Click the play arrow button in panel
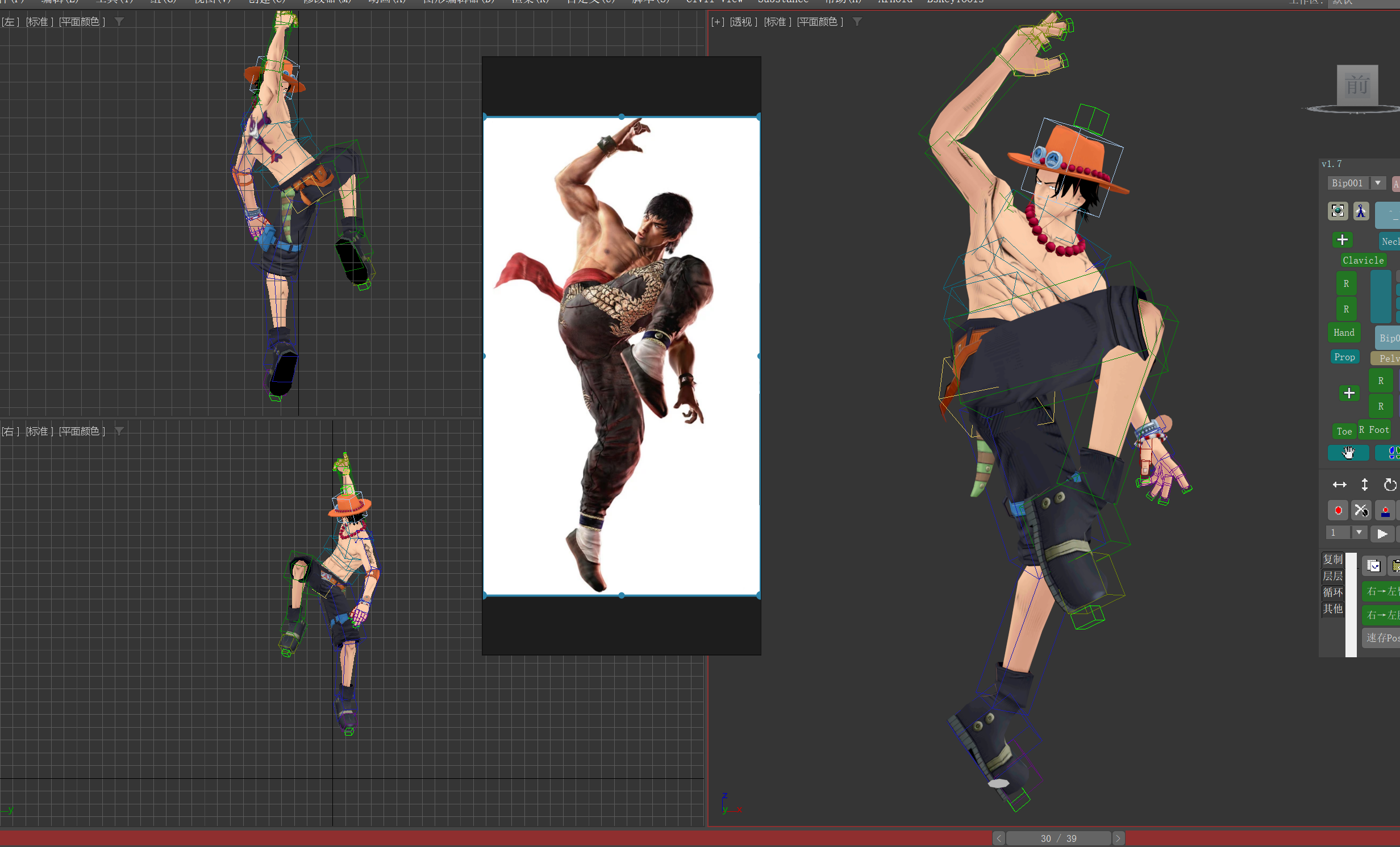 1382,533
